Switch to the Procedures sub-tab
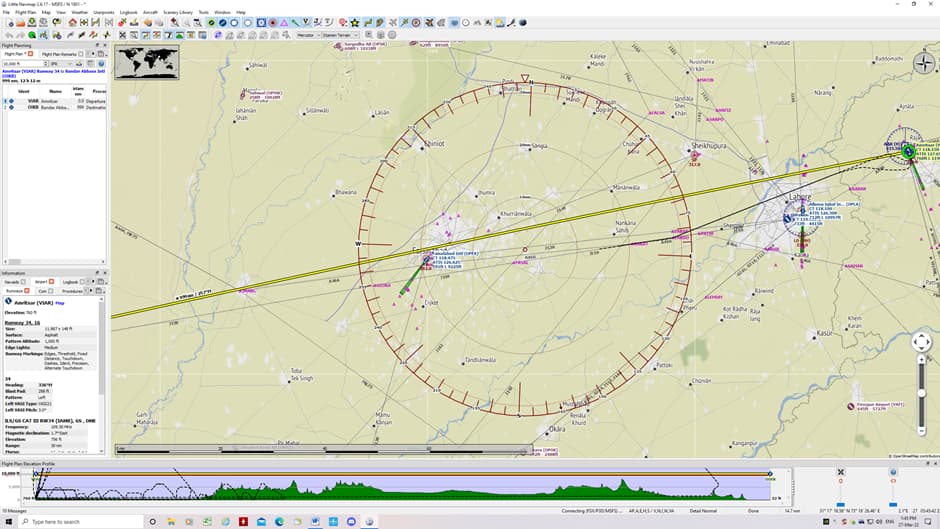This screenshot has height=529, width=940. point(73,291)
